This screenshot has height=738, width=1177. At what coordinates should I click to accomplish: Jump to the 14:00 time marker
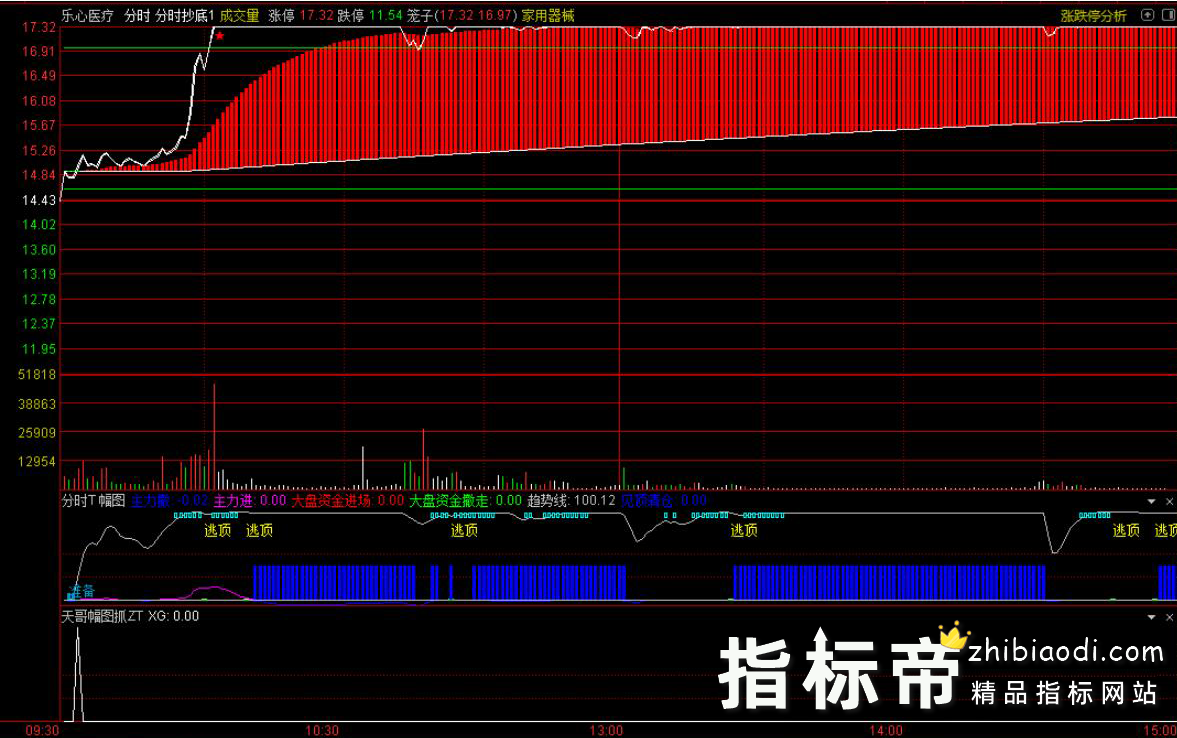point(886,730)
